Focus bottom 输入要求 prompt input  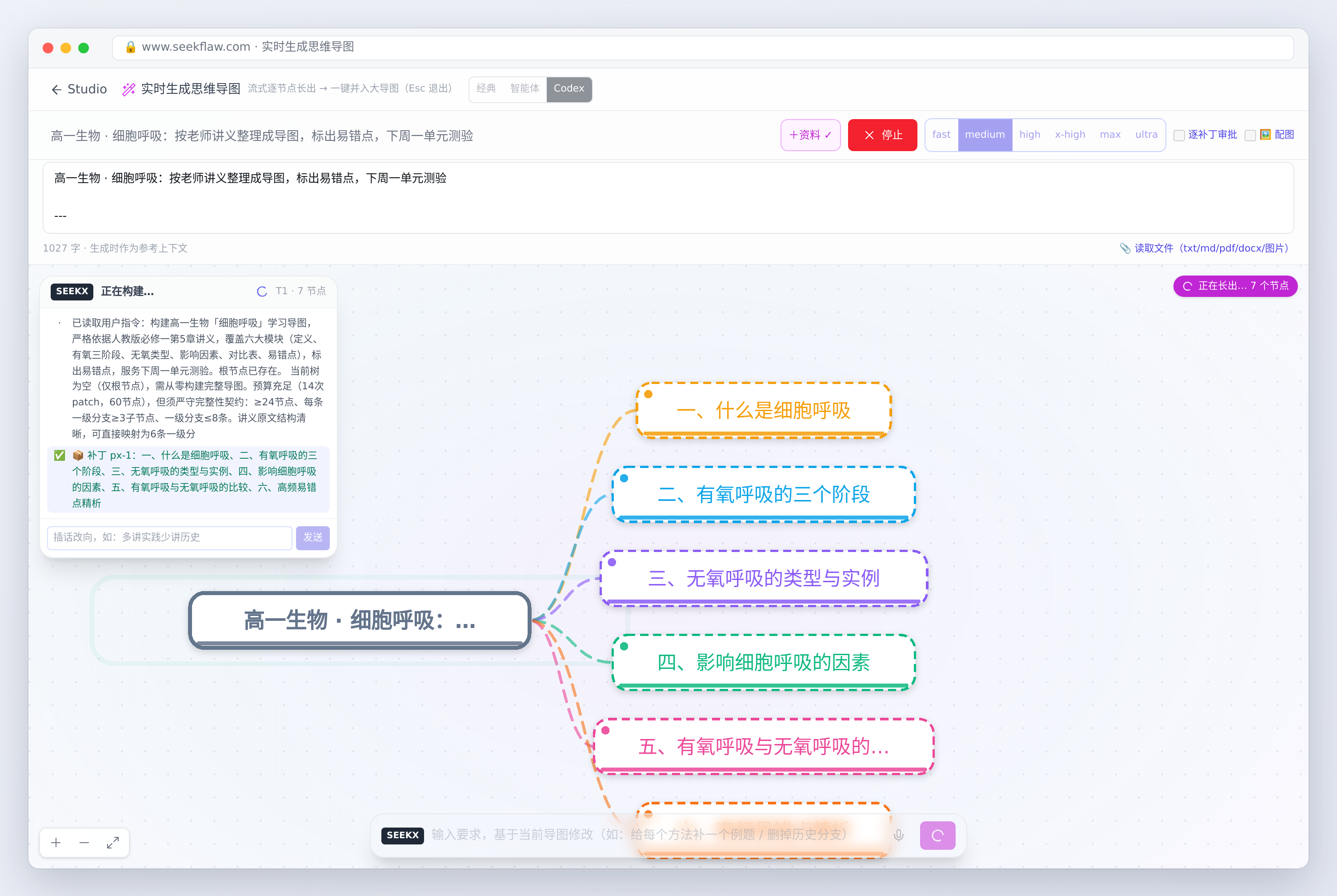coord(657,836)
